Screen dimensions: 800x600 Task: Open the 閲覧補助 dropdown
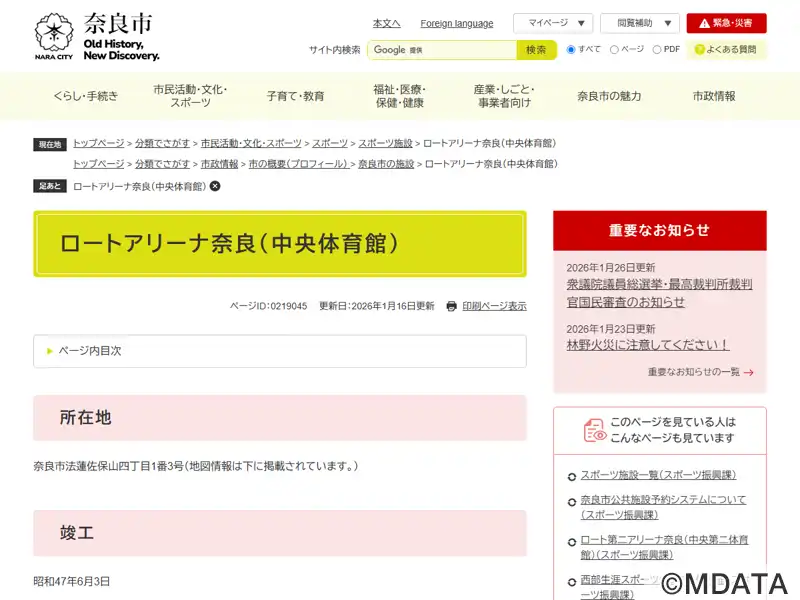(640, 23)
